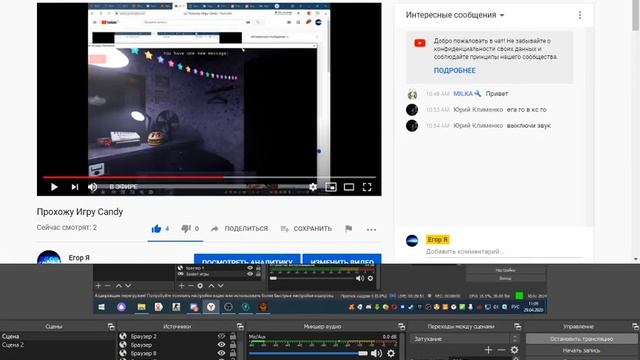Undock the OBS Переходы между сценами panel
The image size is (640, 360).
point(518,326)
